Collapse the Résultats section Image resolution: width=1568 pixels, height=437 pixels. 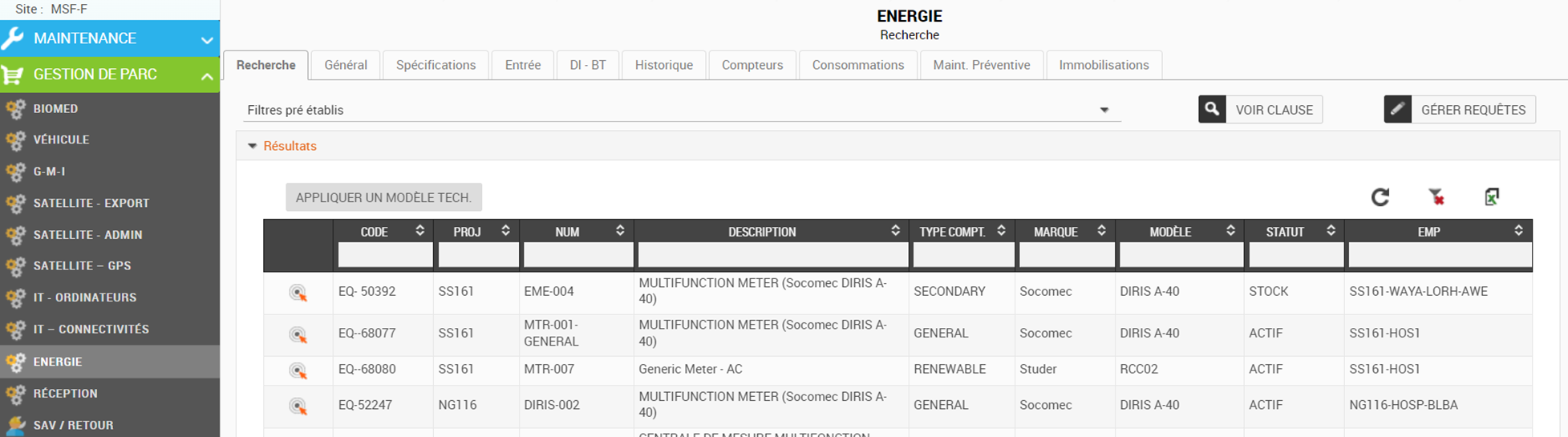253,146
